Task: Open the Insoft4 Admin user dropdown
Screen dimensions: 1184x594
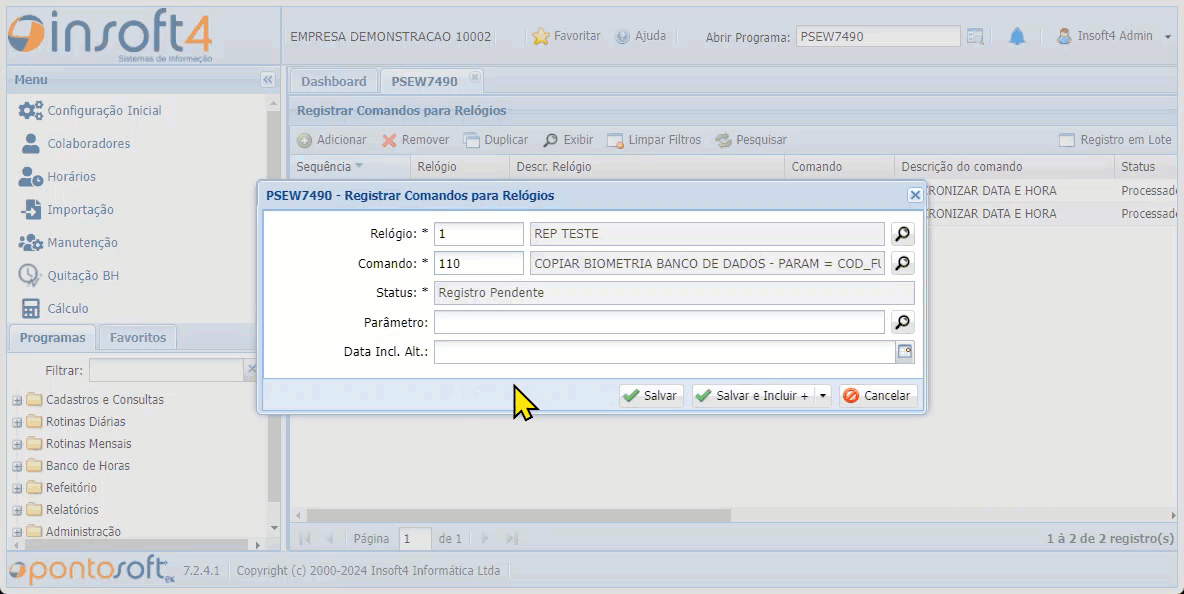Action: tap(1166, 37)
